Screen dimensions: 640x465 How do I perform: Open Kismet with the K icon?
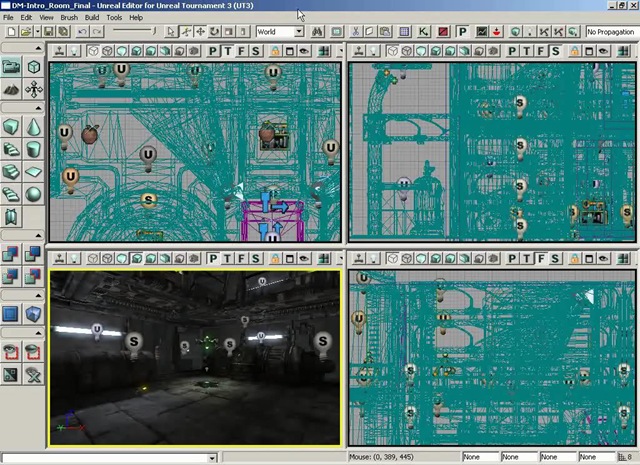(x=424, y=31)
